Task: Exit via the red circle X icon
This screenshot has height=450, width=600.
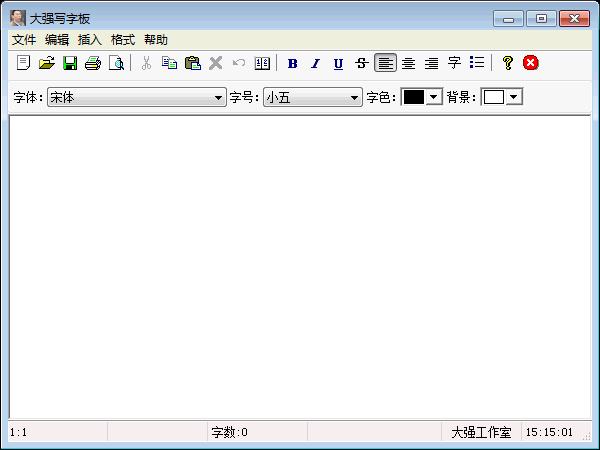Action: tap(531, 63)
